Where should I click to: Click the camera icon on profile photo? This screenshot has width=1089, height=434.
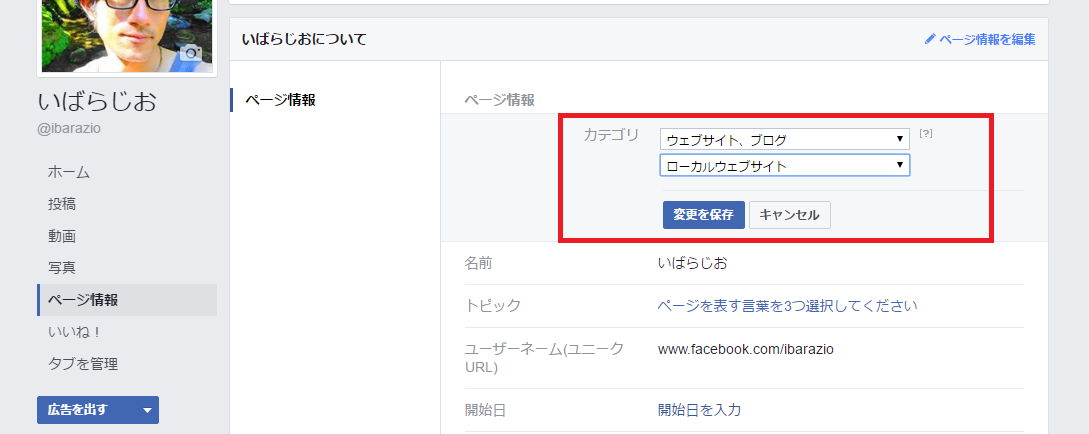(x=190, y=53)
